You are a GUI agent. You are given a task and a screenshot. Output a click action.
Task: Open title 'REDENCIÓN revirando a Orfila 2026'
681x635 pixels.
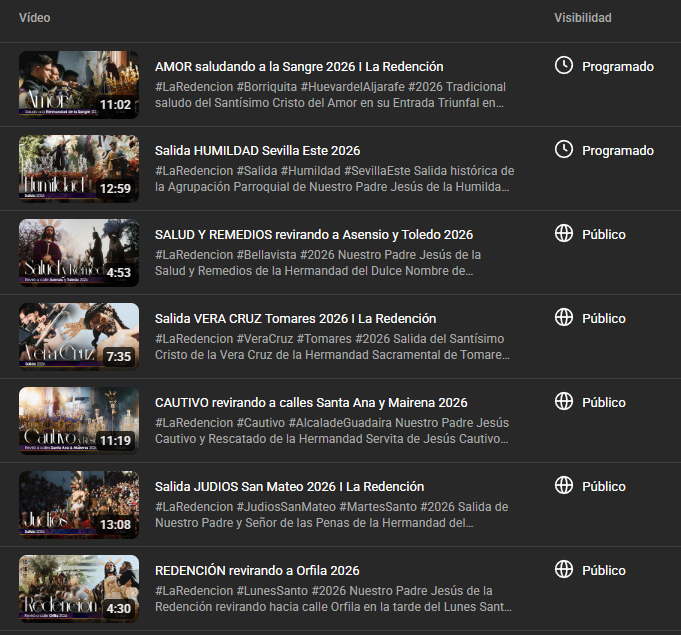pos(257,570)
